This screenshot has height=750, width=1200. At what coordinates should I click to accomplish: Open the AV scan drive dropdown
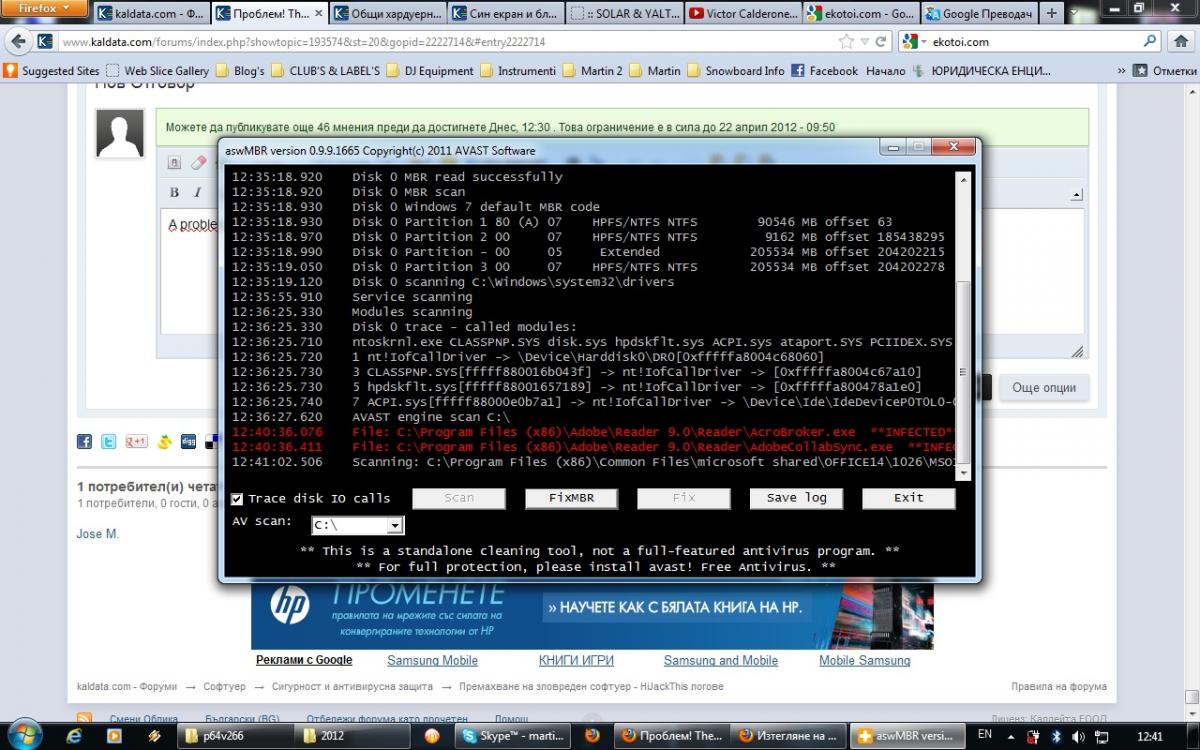pos(395,525)
